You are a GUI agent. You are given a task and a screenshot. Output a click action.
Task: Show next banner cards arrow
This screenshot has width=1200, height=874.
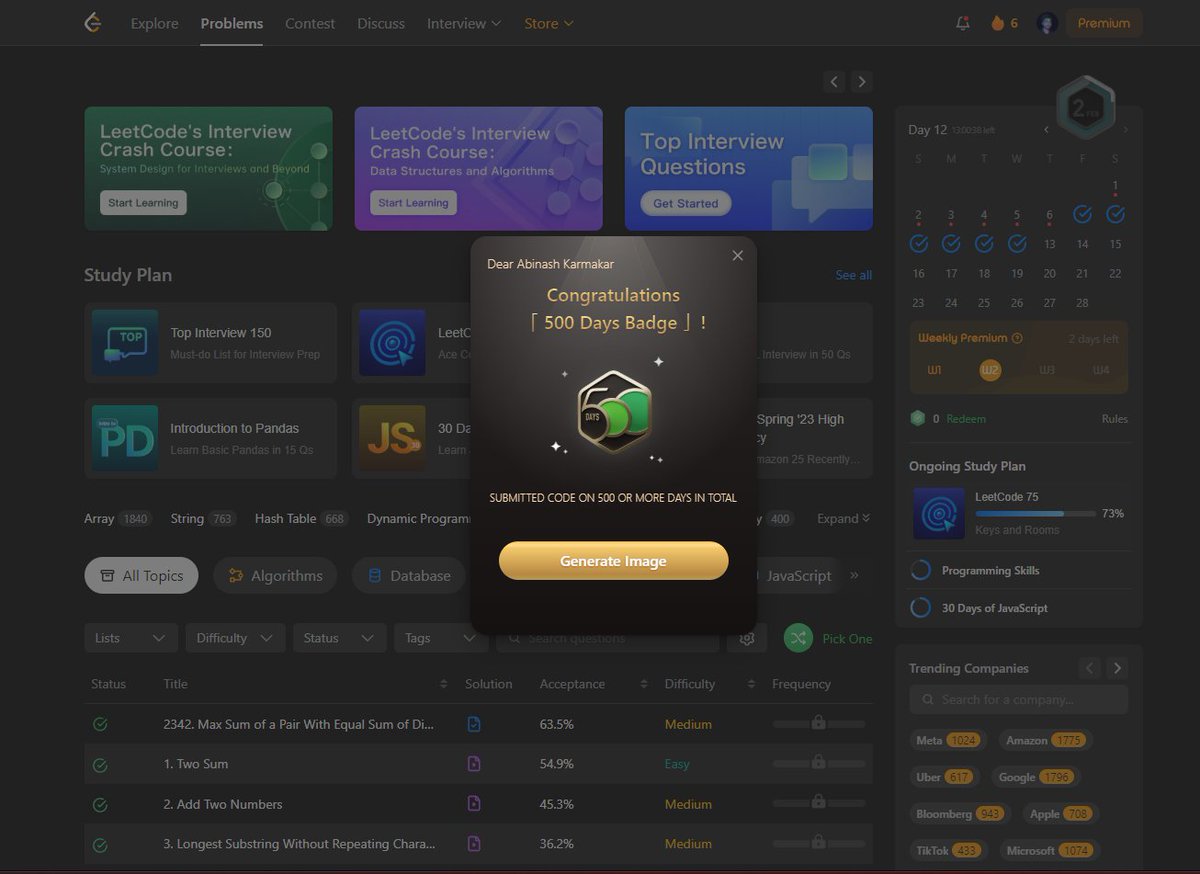(862, 82)
